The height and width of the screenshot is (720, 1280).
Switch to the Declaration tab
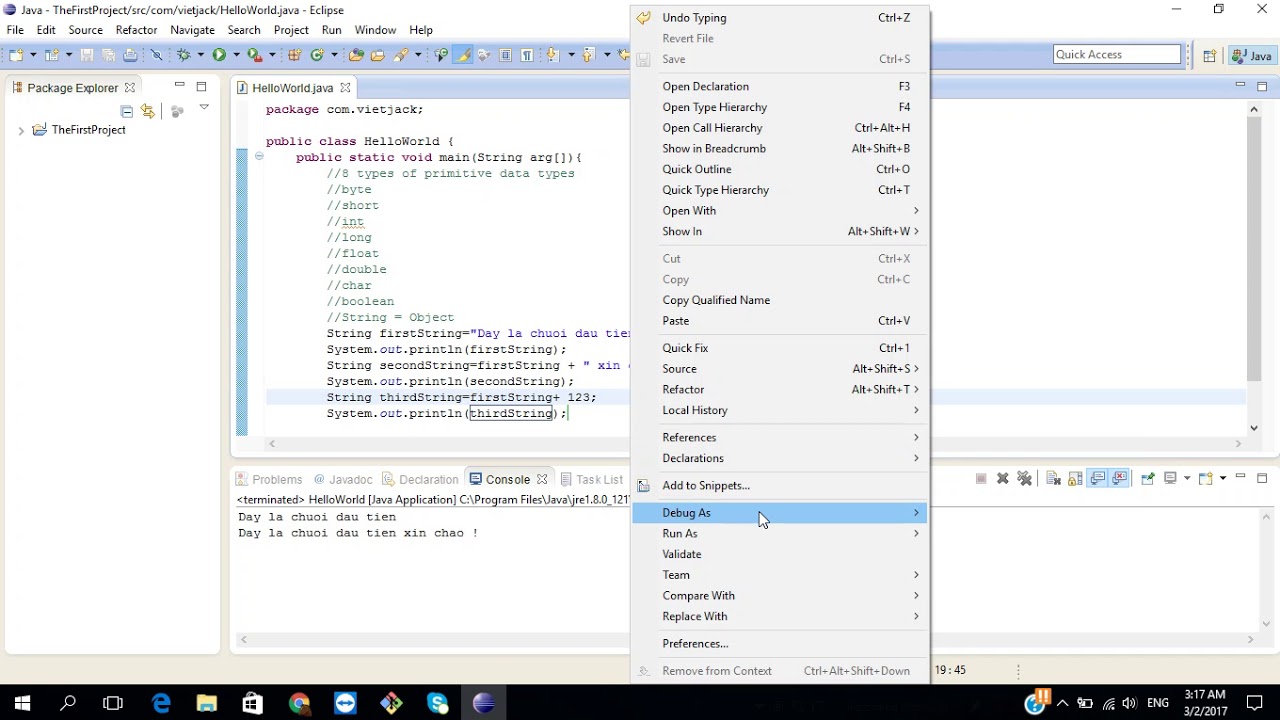(420, 480)
